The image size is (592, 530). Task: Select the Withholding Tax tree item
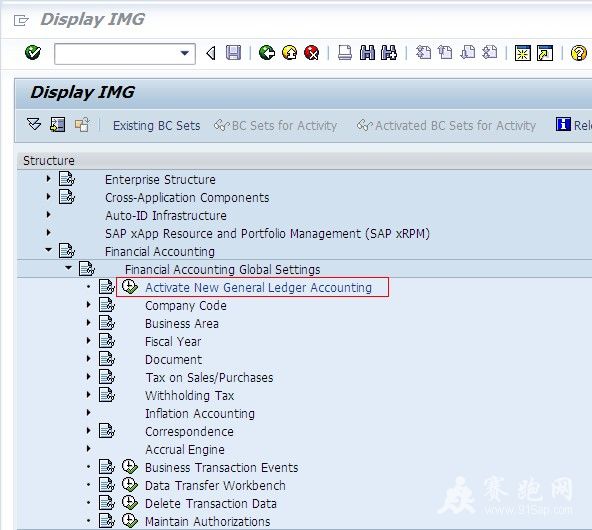pyautogui.click(x=190, y=396)
